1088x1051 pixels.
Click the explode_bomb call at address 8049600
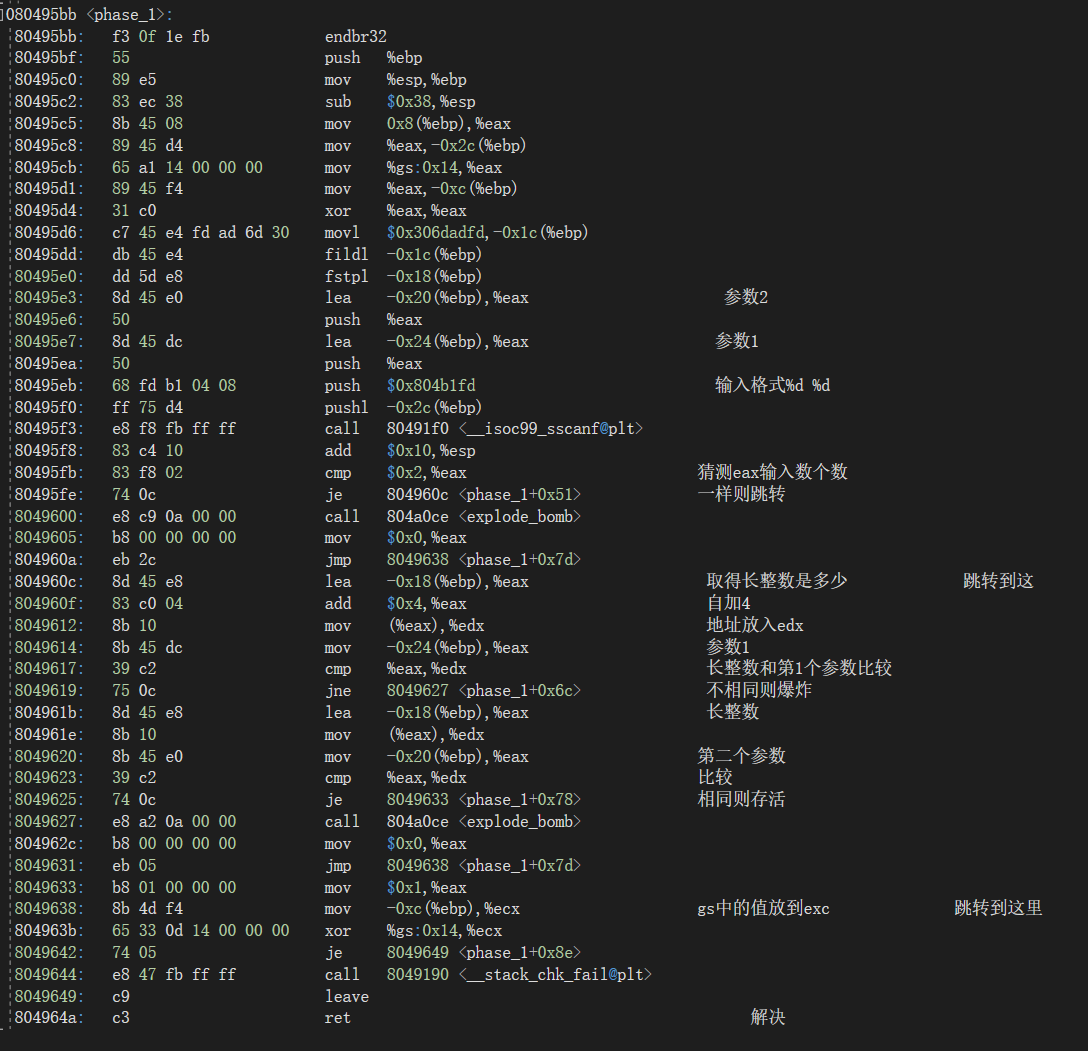pos(483,516)
